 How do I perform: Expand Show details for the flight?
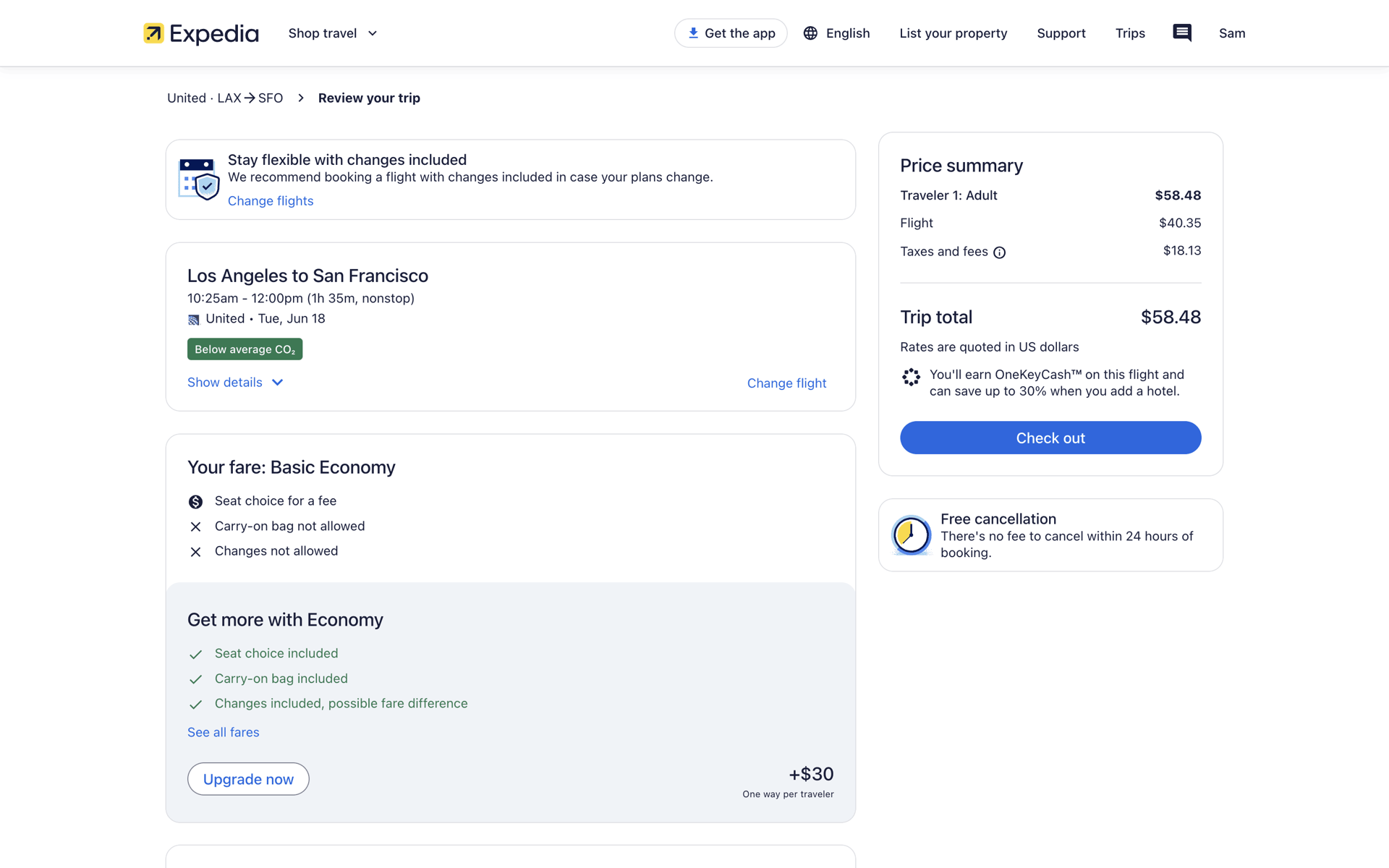(x=235, y=383)
